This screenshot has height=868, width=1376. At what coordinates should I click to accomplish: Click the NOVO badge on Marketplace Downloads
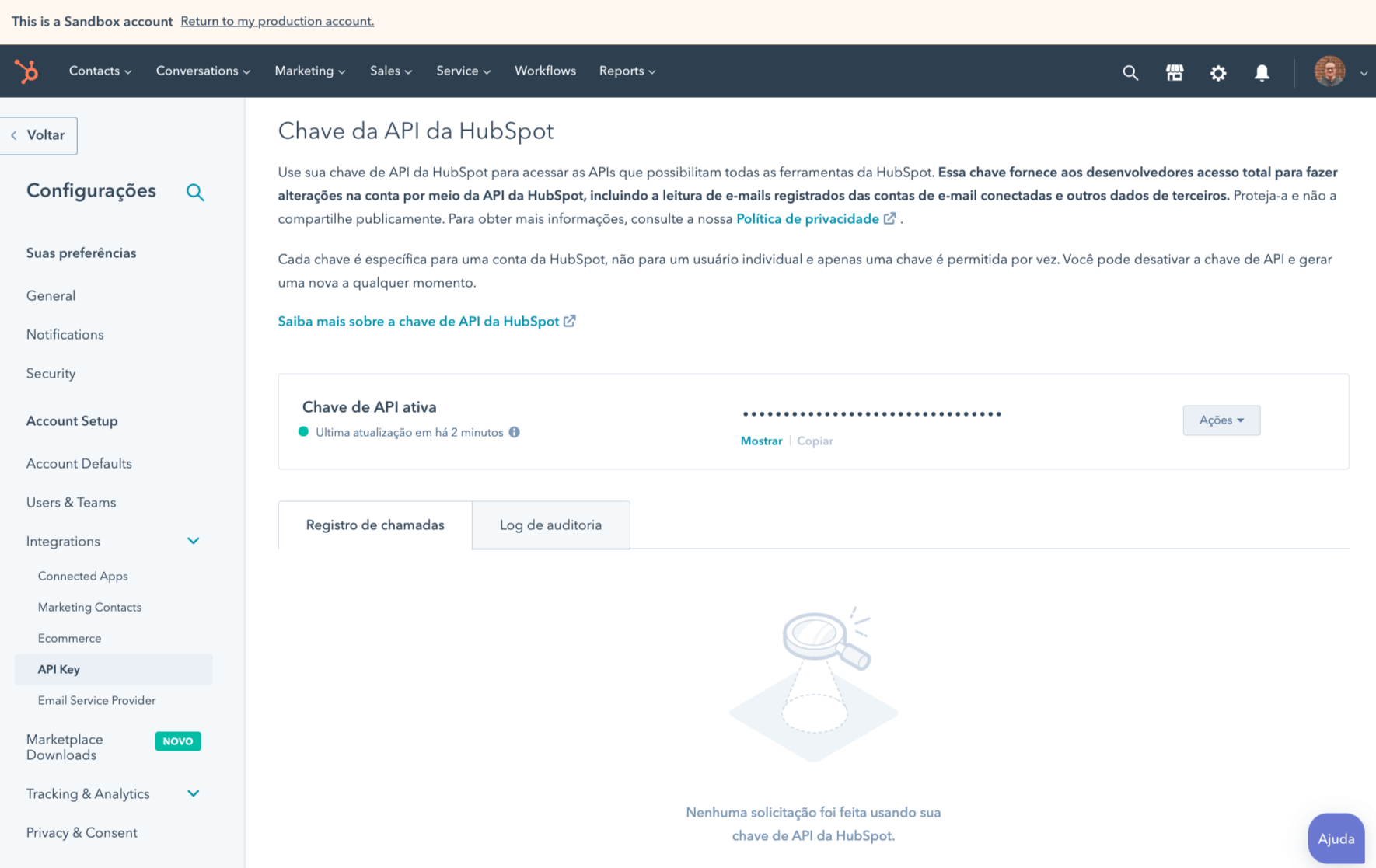[178, 741]
